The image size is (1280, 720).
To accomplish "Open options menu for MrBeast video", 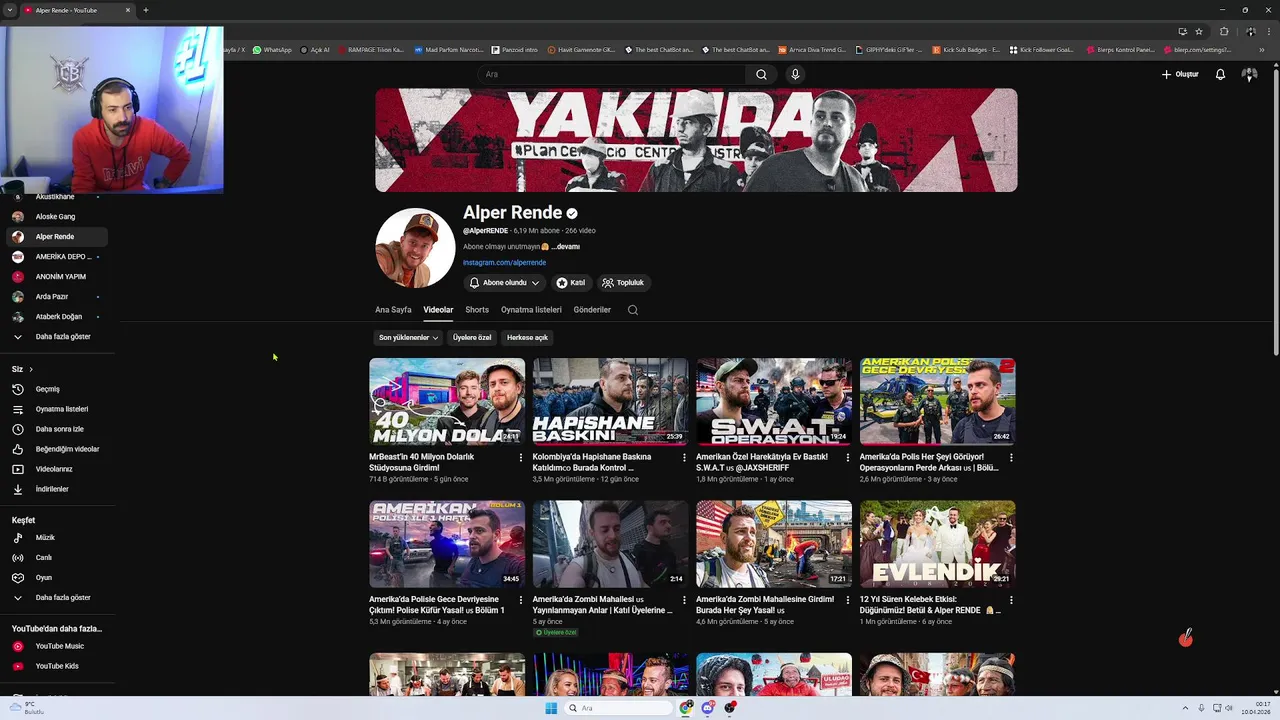I will 520,457.
